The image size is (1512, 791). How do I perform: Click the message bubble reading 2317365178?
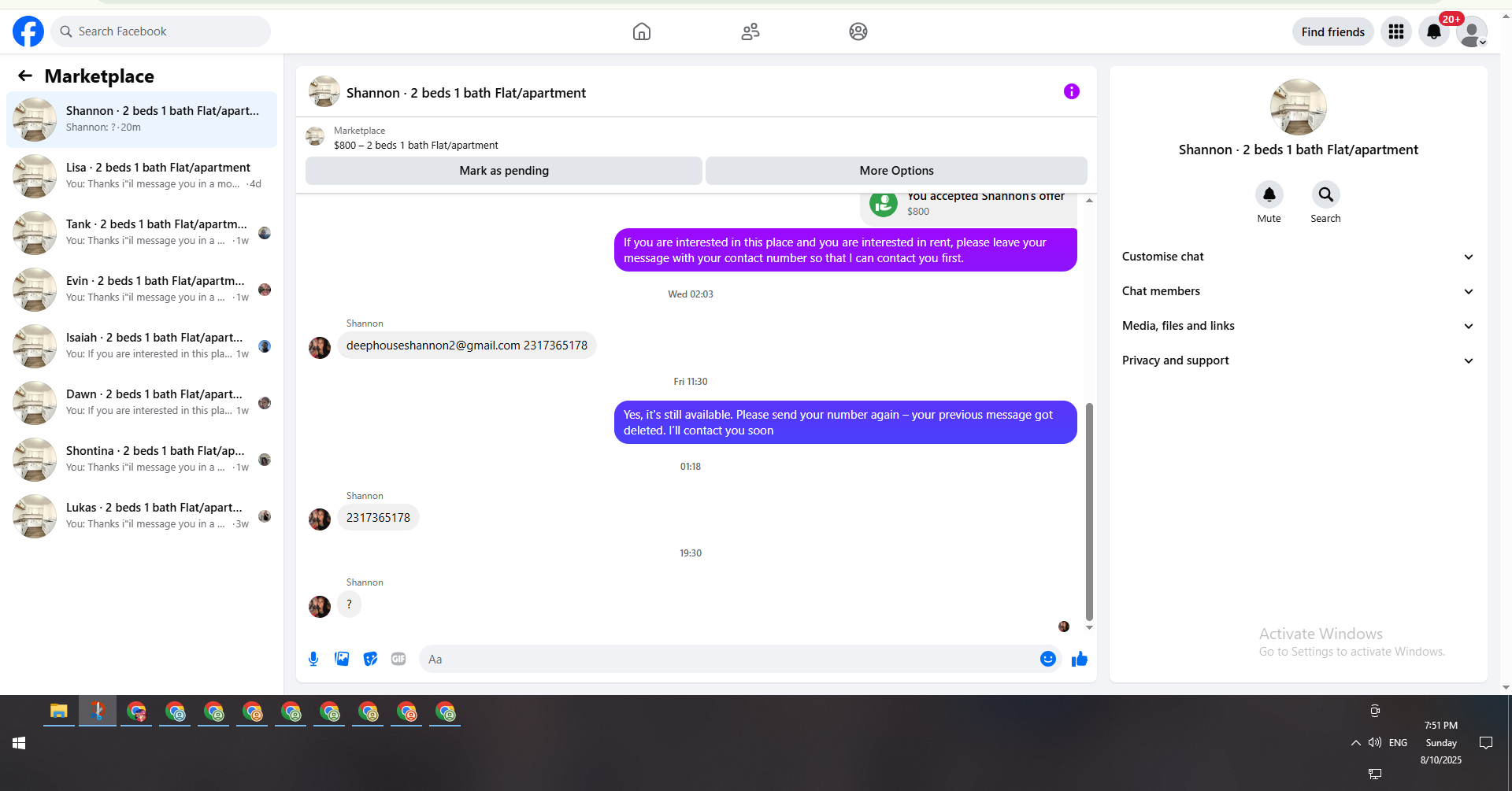point(378,518)
